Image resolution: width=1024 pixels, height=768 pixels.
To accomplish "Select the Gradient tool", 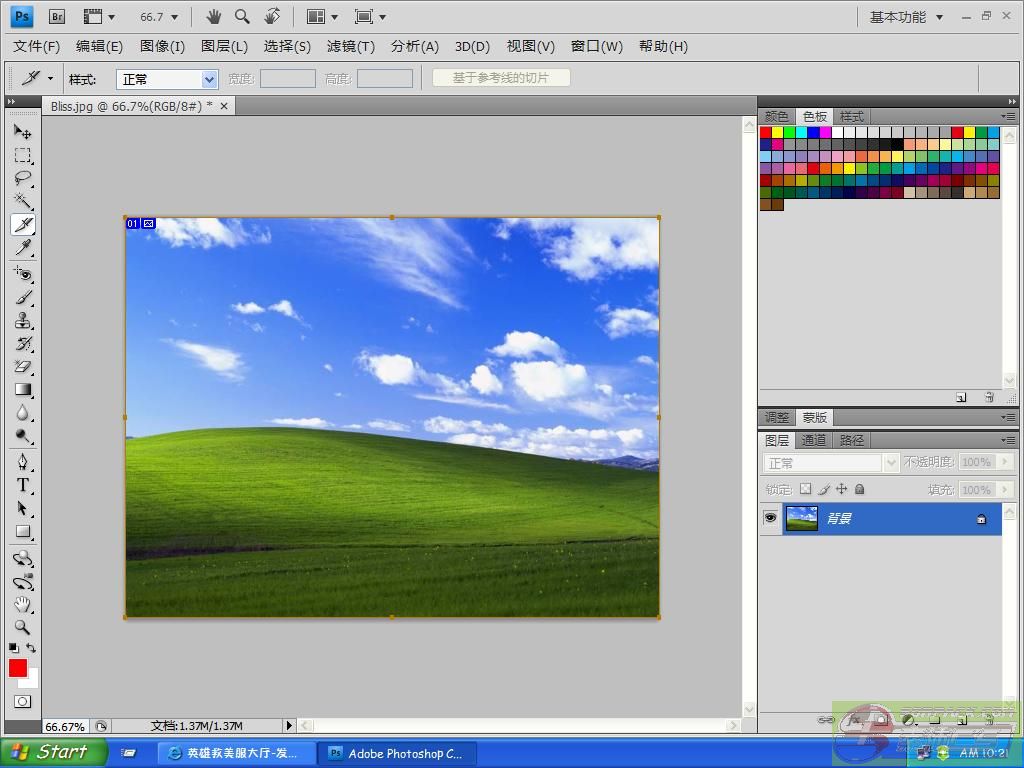I will tap(23, 390).
